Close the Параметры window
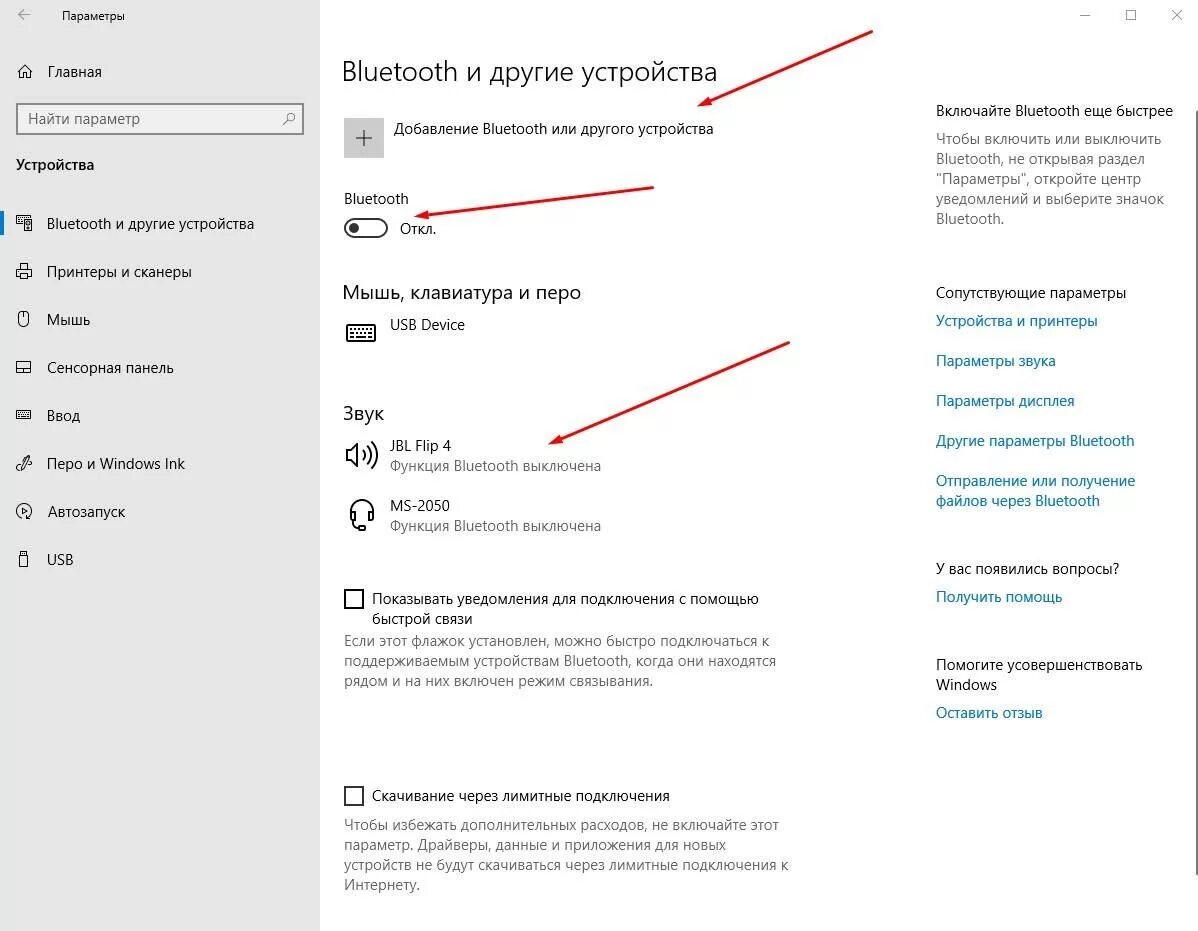Viewport: 1198px width, 931px height. (x=1177, y=15)
